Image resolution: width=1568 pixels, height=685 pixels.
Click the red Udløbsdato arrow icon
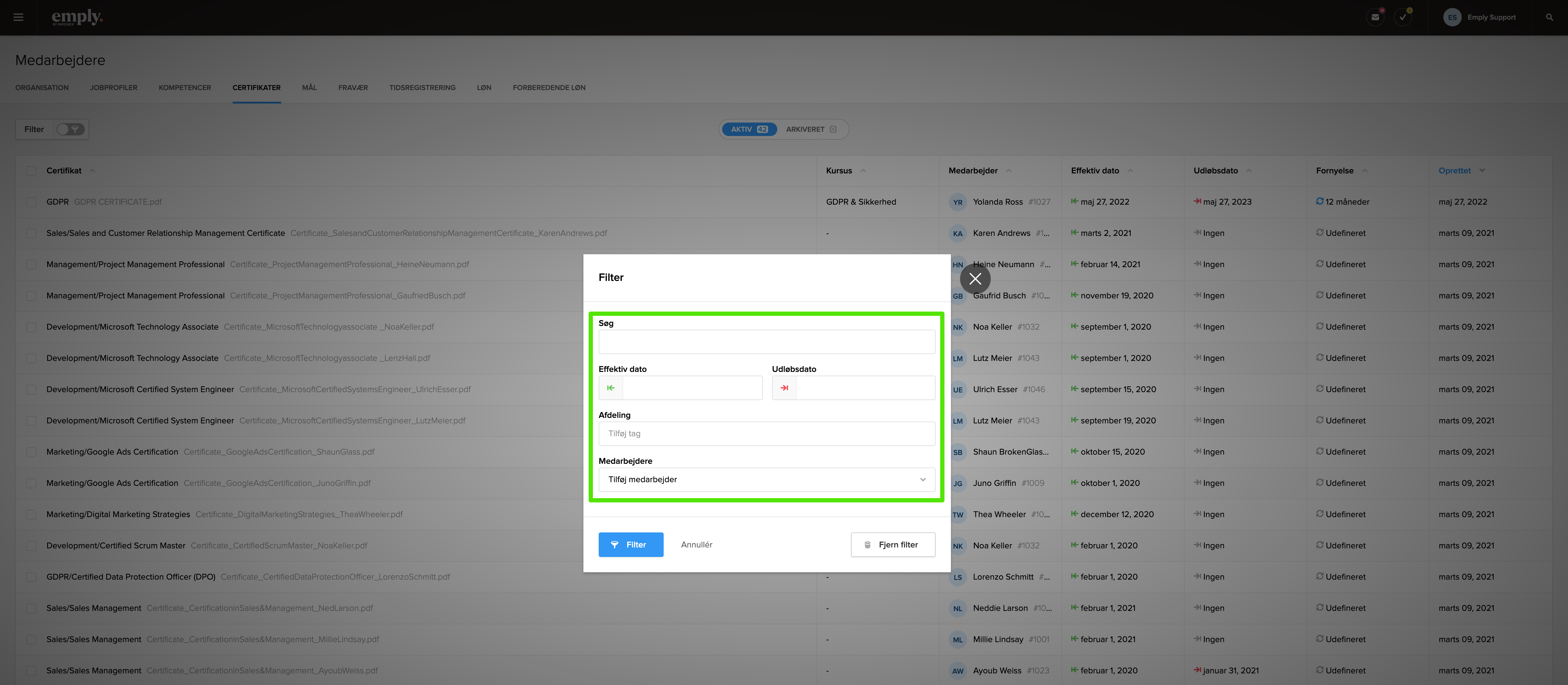(x=784, y=388)
